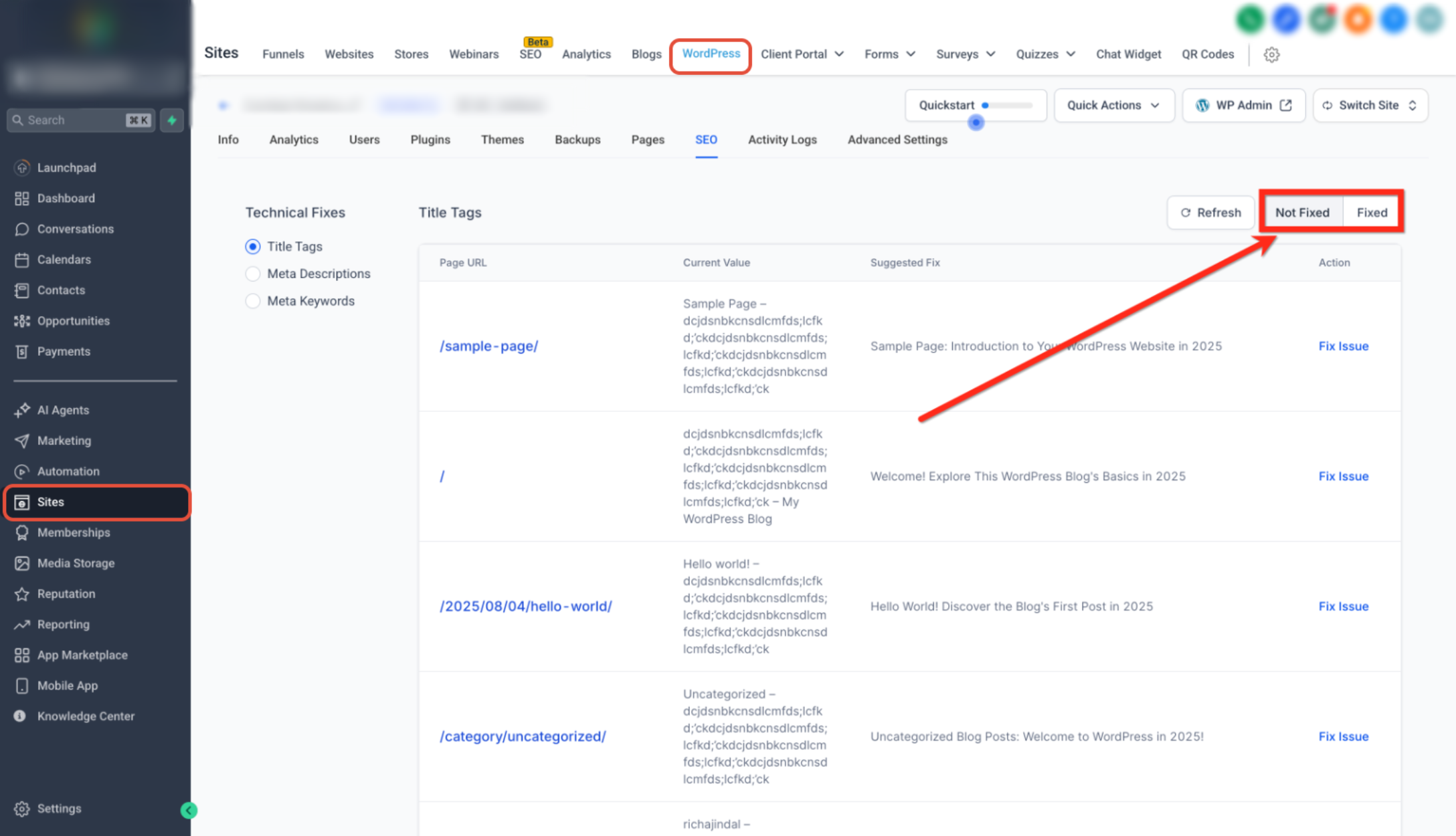Collapse sidebar with the green arrow icon
Image resolution: width=1456 pixels, height=836 pixels.
189,811
